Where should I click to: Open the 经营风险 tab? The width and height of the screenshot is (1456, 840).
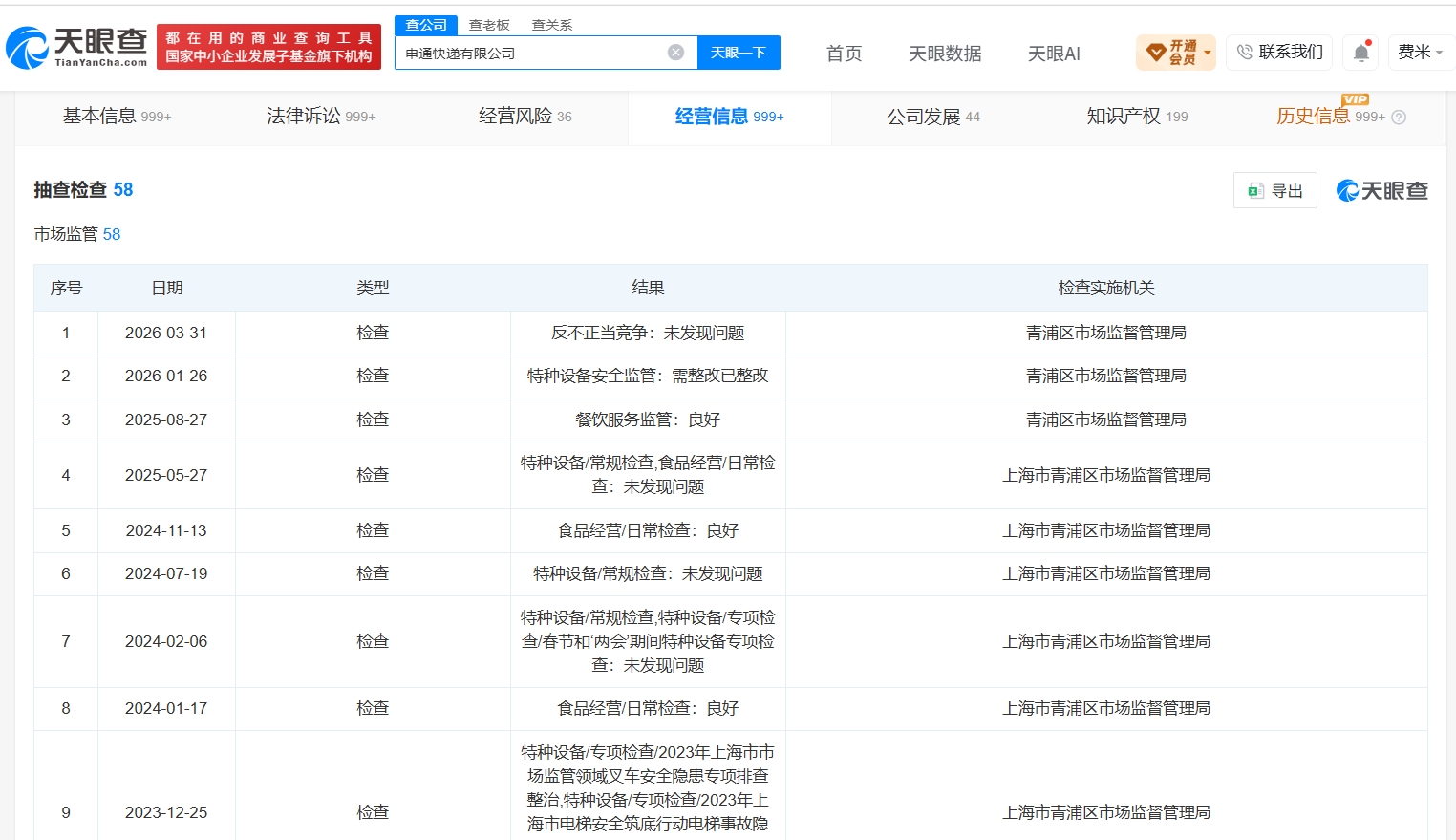[x=525, y=117]
